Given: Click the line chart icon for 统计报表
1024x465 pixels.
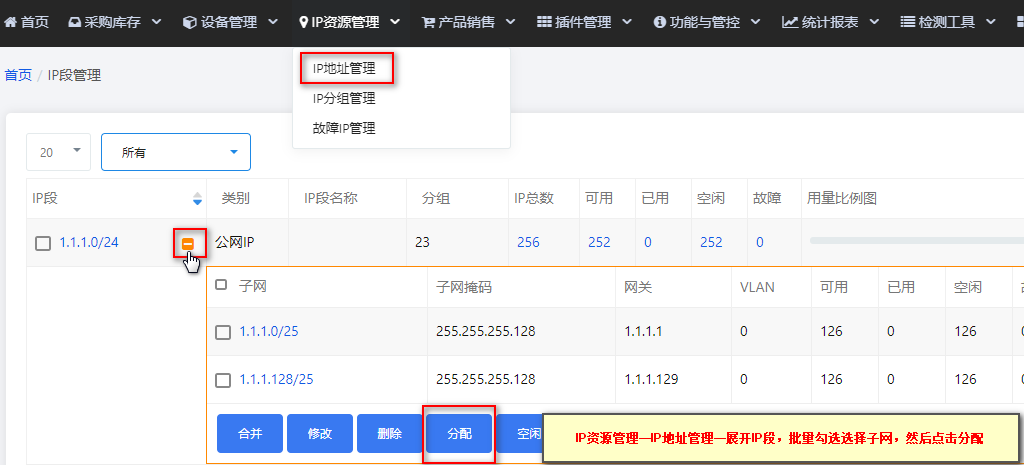Looking at the screenshot, I should (790, 22).
